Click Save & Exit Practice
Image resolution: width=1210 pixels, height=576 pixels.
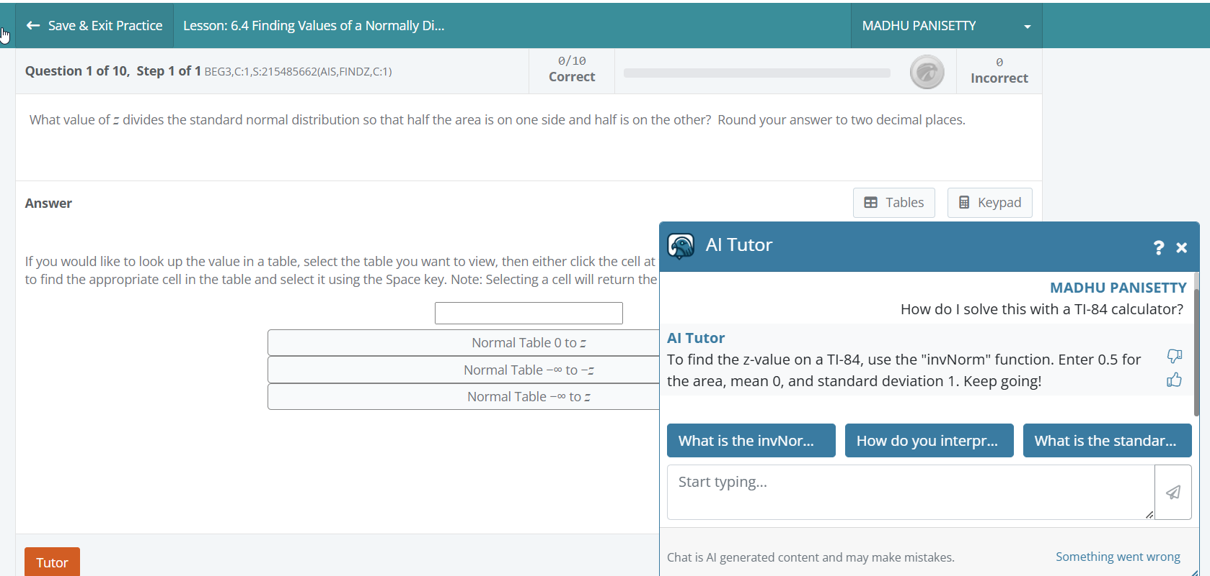pyautogui.click(x=94, y=26)
